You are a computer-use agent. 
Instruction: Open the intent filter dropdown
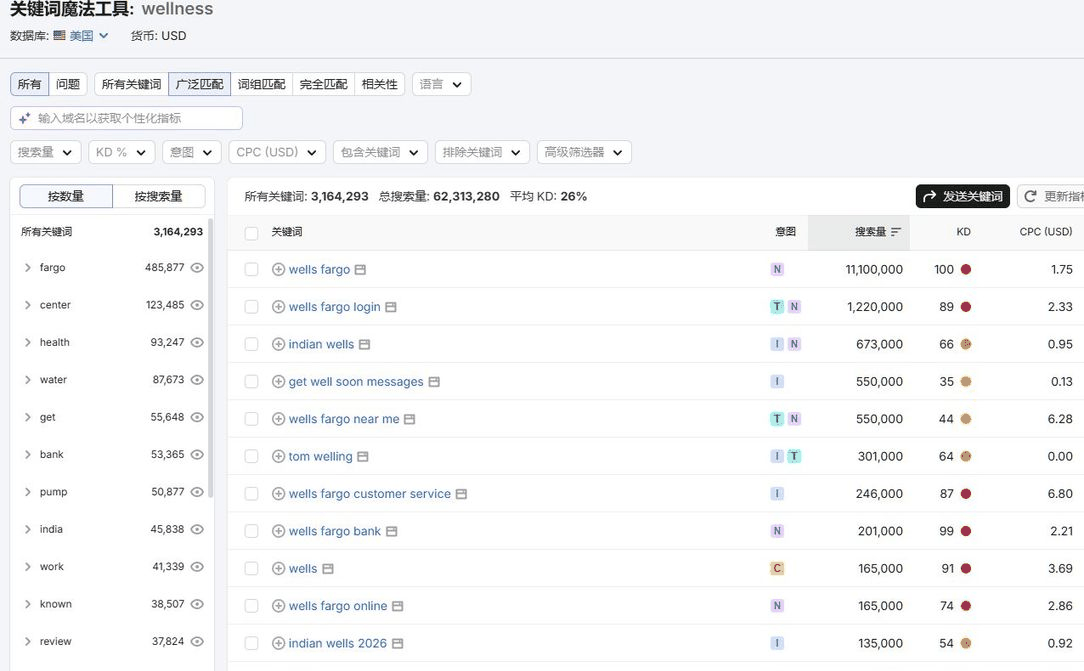pos(191,152)
